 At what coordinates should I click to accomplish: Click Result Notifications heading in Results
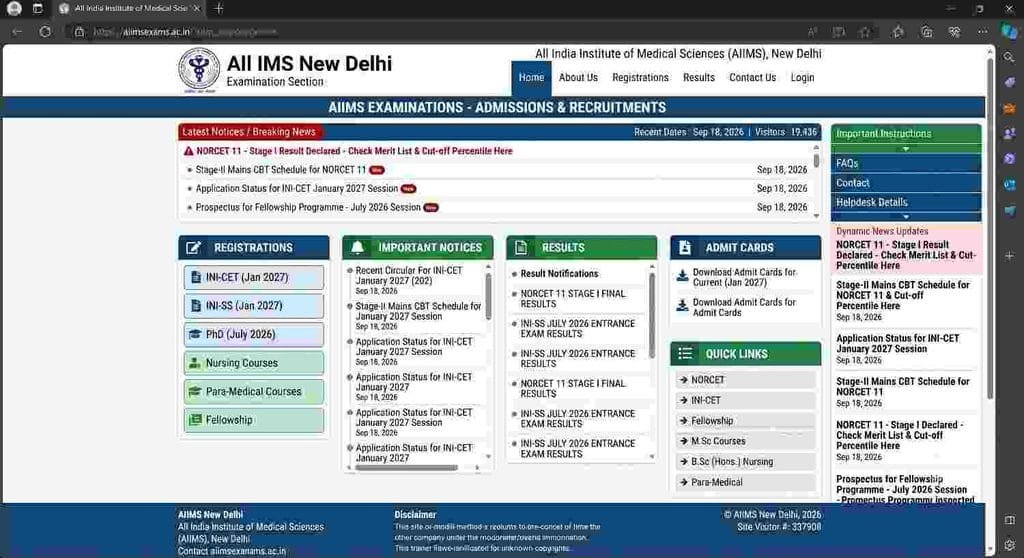[x=559, y=274]
